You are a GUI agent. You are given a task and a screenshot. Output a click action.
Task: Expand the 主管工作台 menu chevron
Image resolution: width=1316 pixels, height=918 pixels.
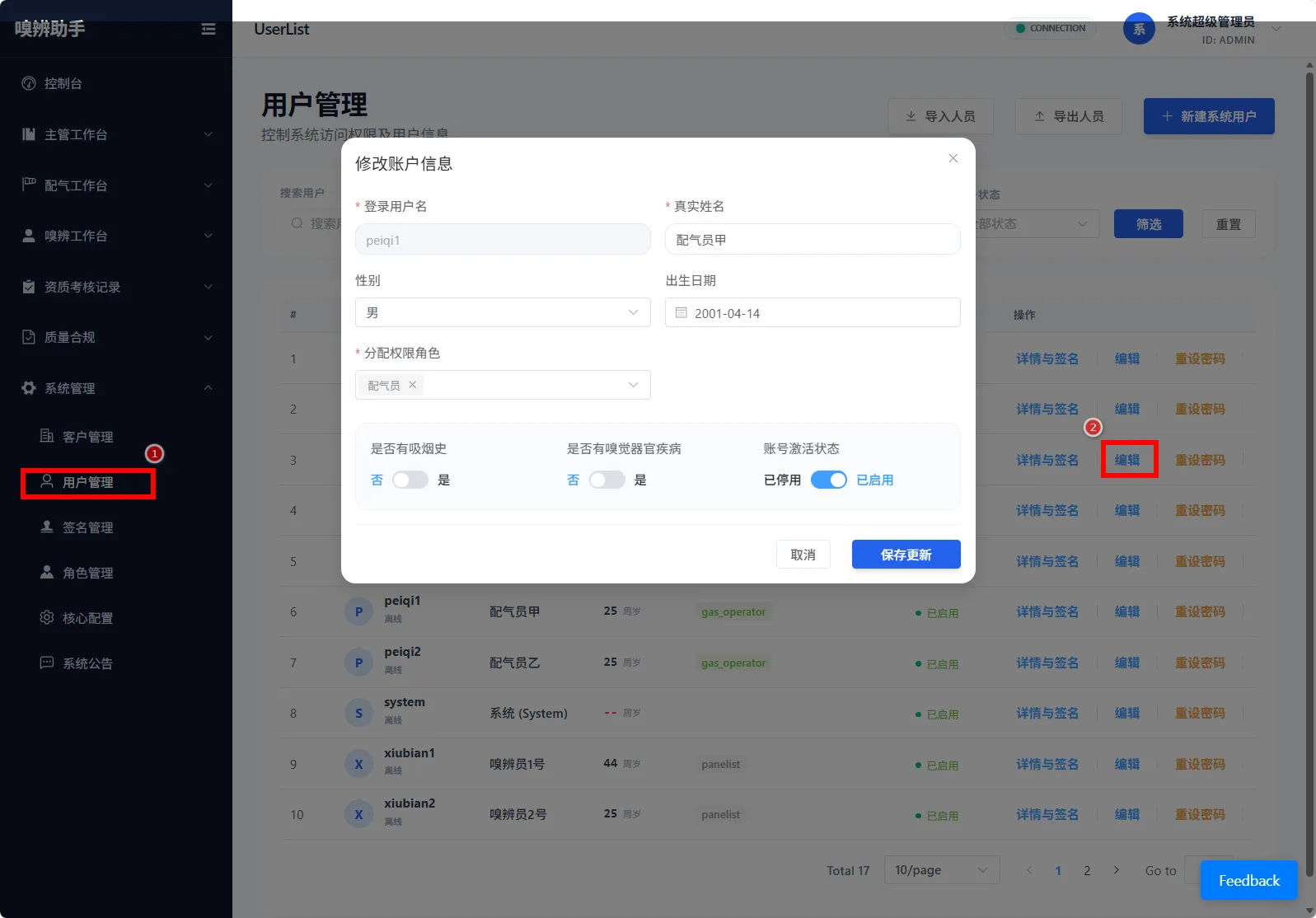pyautogui.click(x=208, y=134)
